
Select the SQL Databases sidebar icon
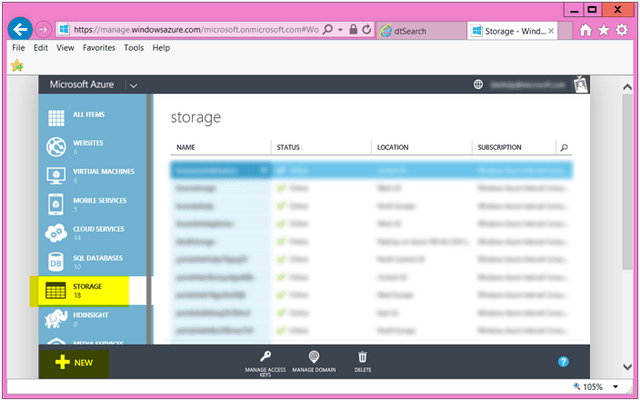point(56,262)
